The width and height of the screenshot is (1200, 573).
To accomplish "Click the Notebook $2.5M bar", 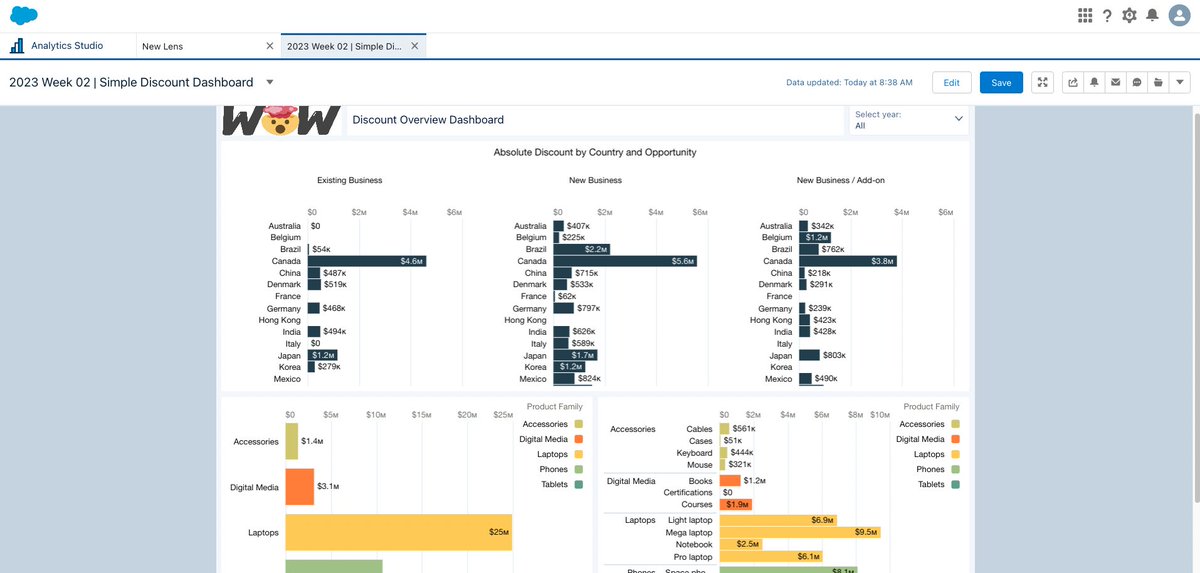I will tap(741, 544).
